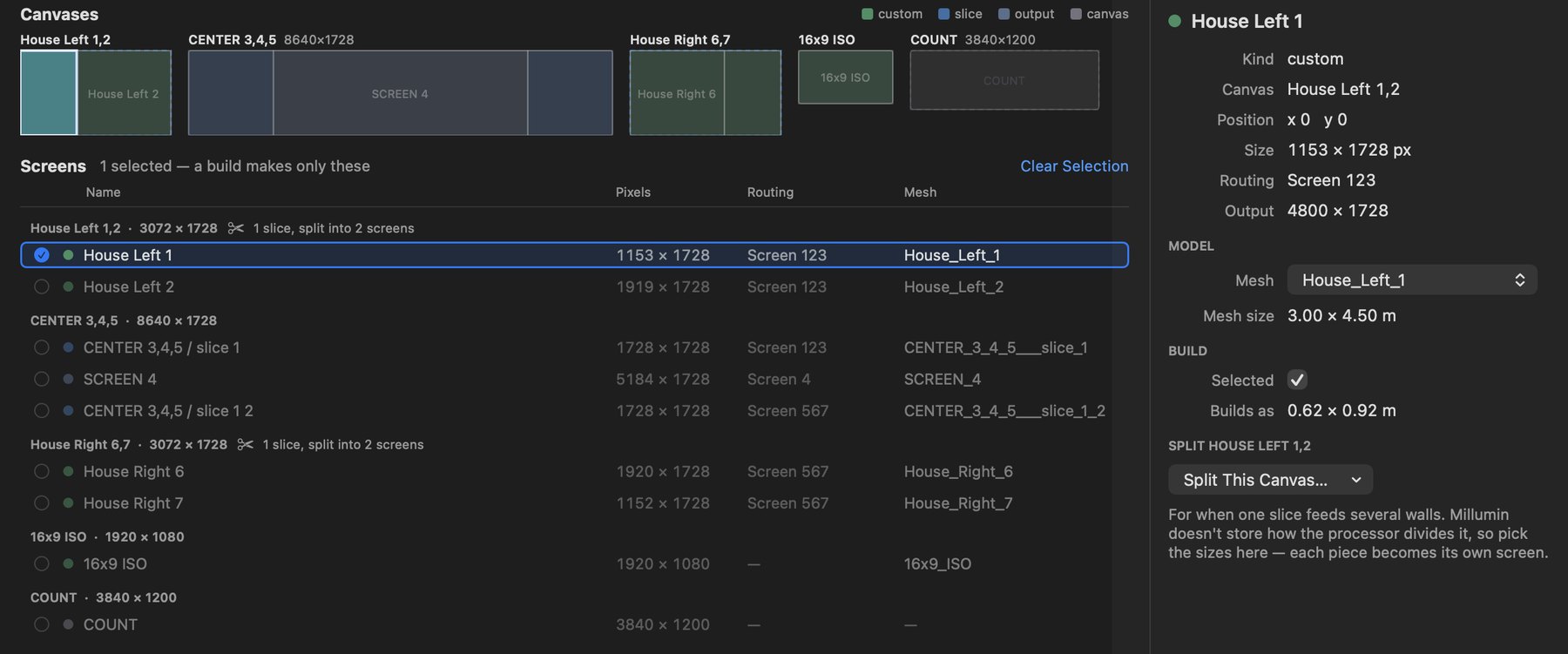Click the green status dot next to House Left 2
Screen dimensions: 1568x654
pos(68,287)
